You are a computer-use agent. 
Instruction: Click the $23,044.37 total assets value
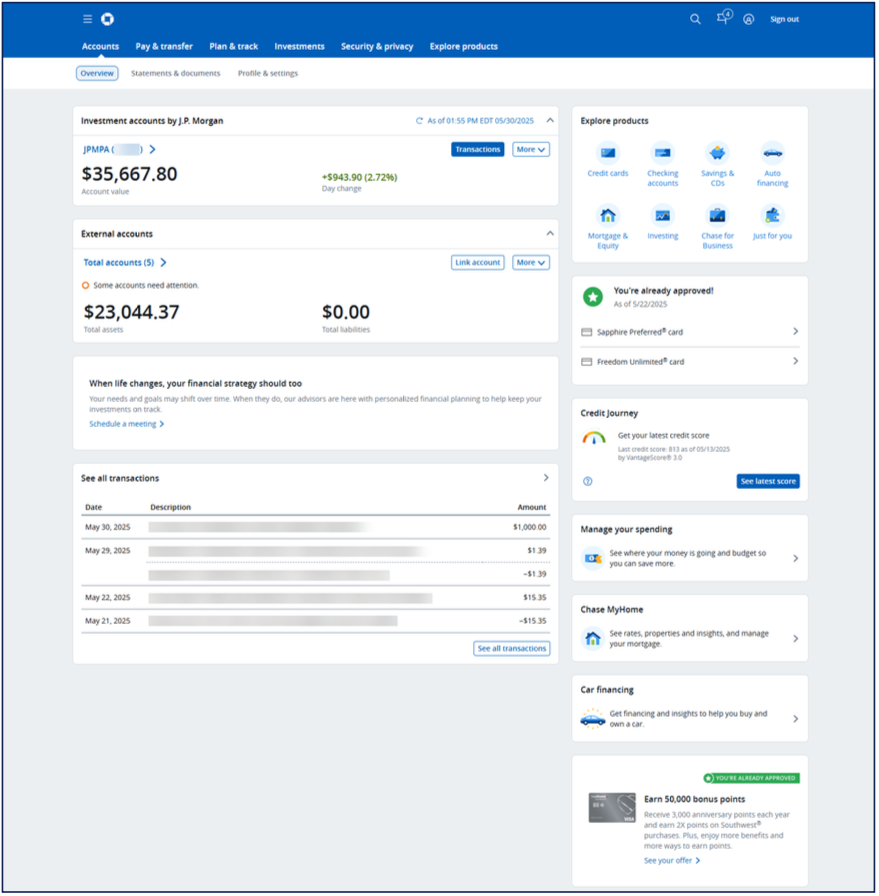point(131,313)
